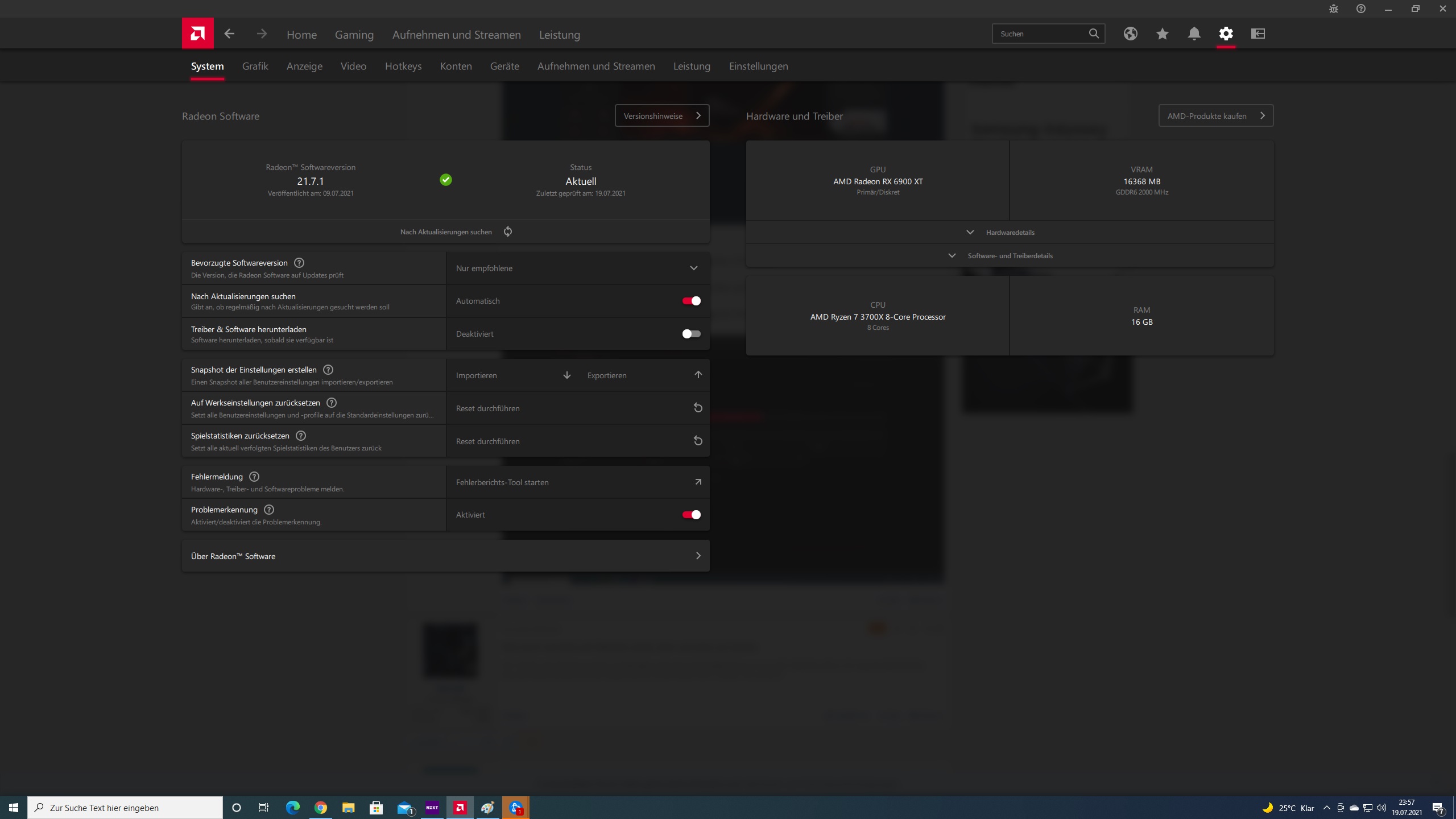Open the notifications bell
This screenshot has height=819, width=1456.
click(x=1194, y=34)
